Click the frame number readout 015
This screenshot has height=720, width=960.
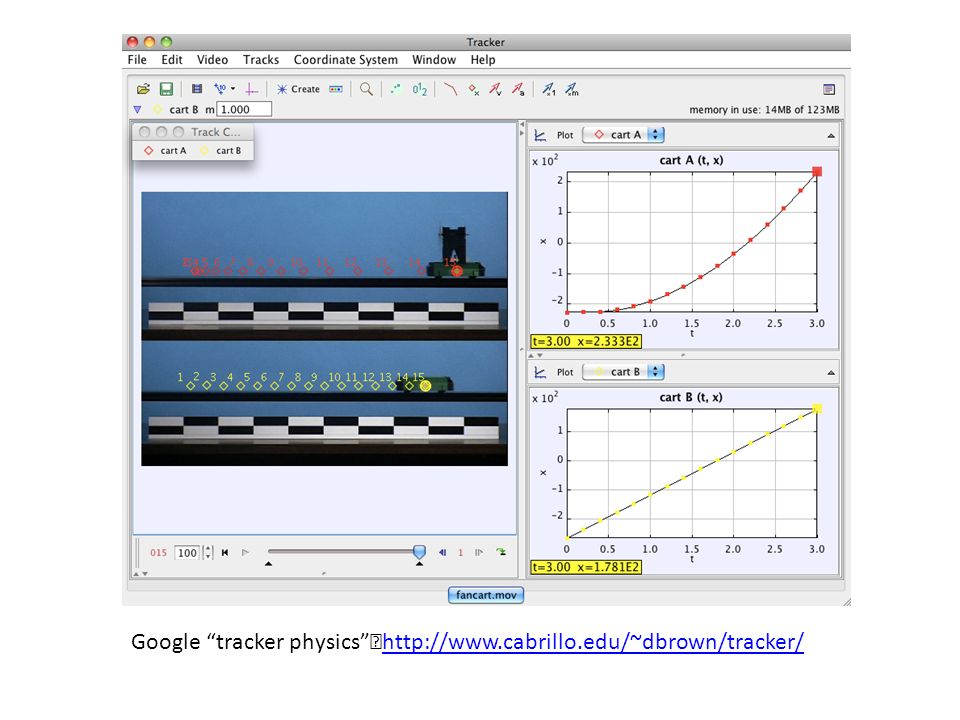click(158, 552)
